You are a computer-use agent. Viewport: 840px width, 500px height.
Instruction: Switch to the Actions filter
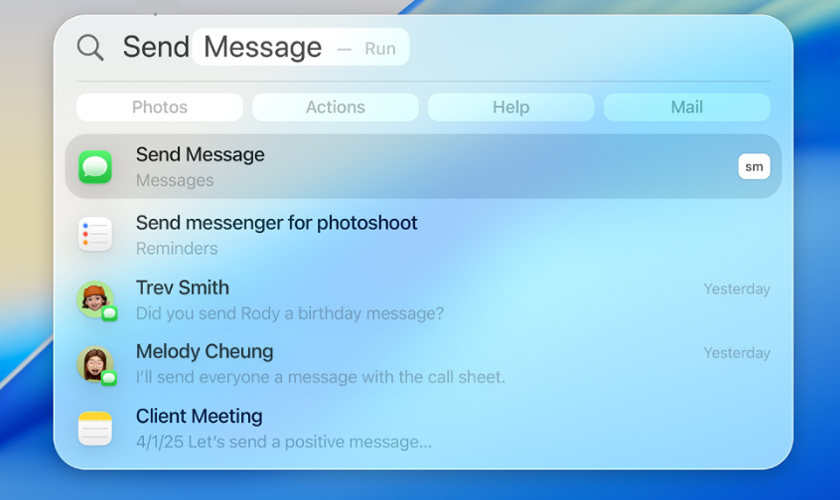point(335,107)
